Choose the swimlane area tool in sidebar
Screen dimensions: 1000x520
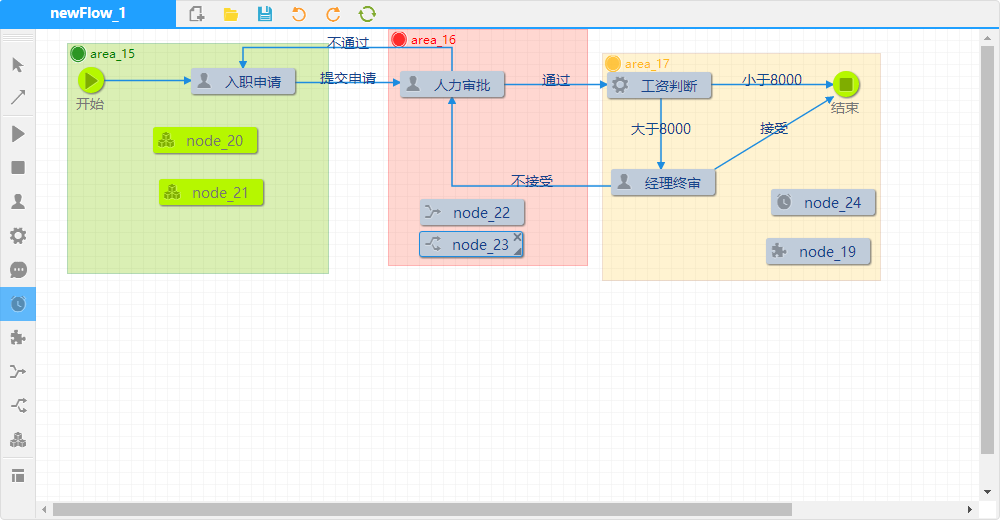click(18, 475)
